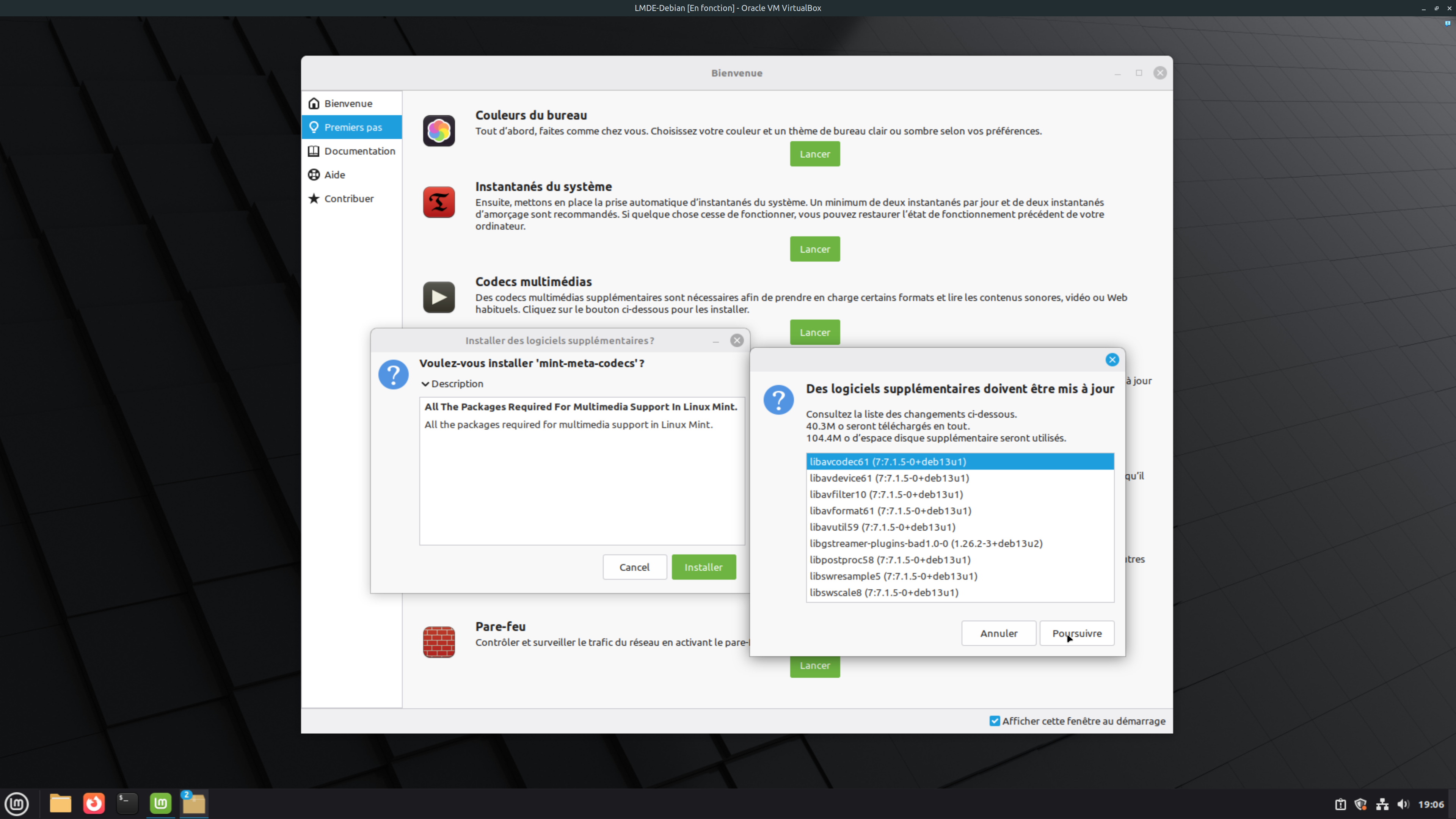This screenshot has height=819, width=1456.
Task: Click the Codecs multimédias play icon
Action: click(x=439, y=297)
